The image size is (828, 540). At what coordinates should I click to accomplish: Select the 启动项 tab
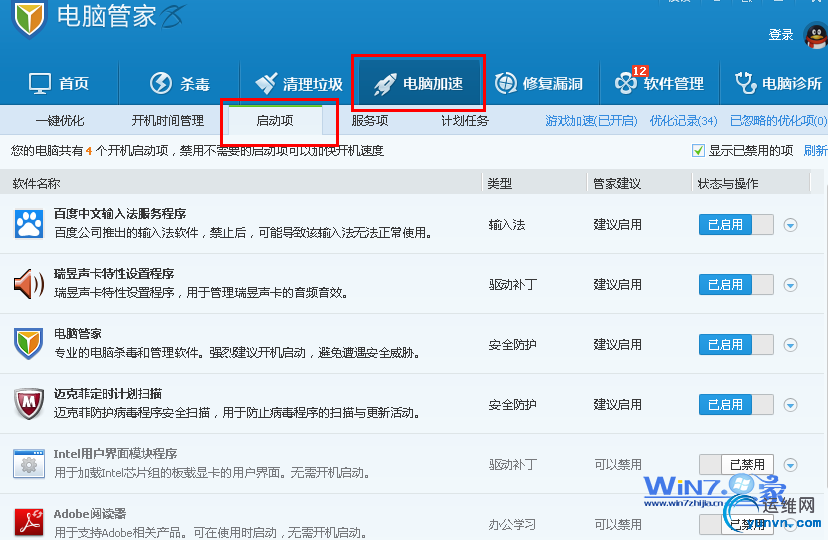pos(275,121)
